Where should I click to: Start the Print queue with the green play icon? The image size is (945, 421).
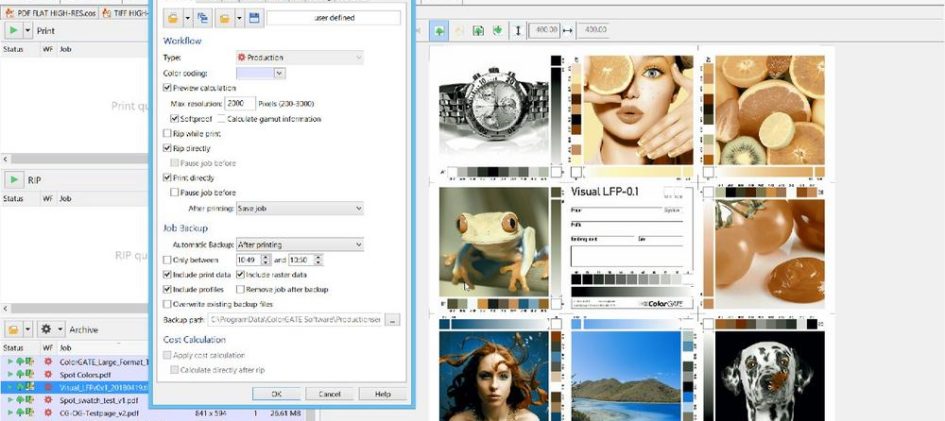coord(13,30)
